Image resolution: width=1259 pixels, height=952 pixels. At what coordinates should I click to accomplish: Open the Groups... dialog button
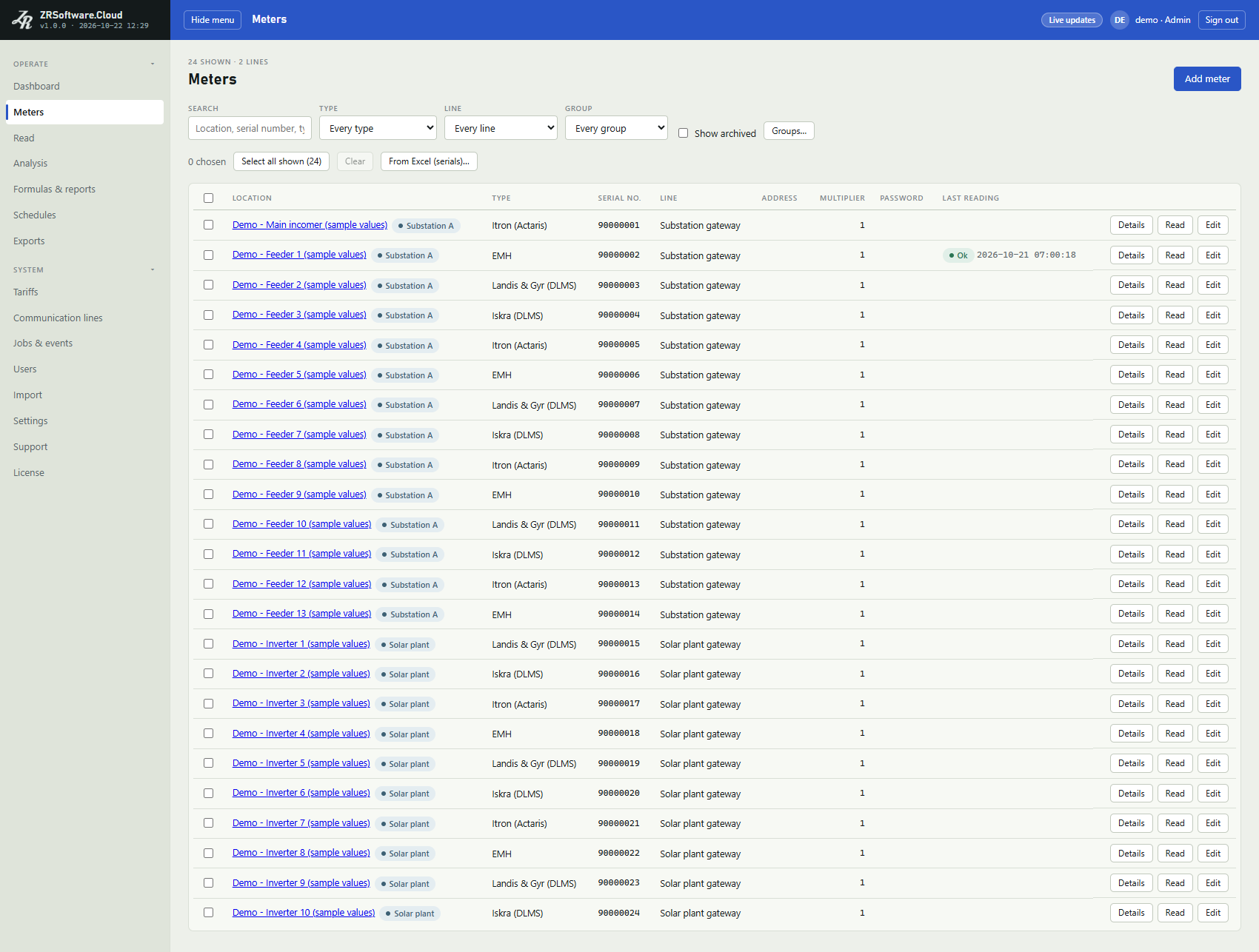(x=789, y=131)
